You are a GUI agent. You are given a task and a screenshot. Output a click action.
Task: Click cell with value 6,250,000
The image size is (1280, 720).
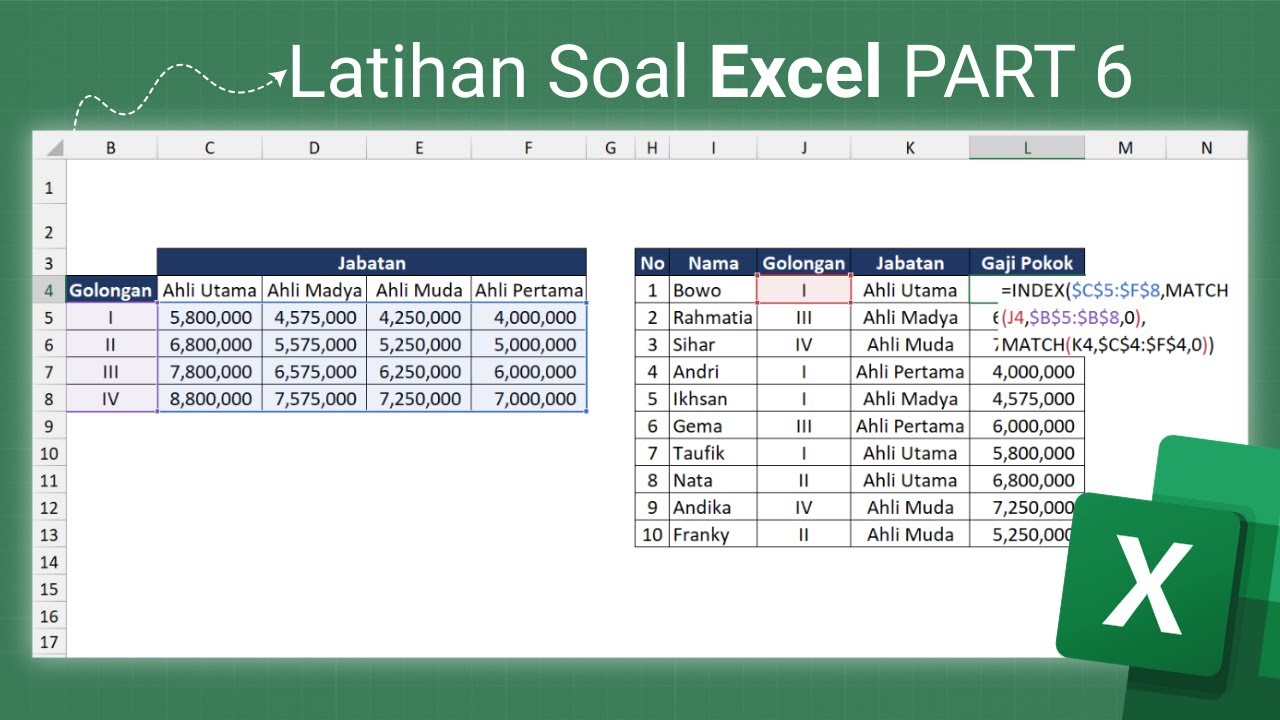pos(419,372)
